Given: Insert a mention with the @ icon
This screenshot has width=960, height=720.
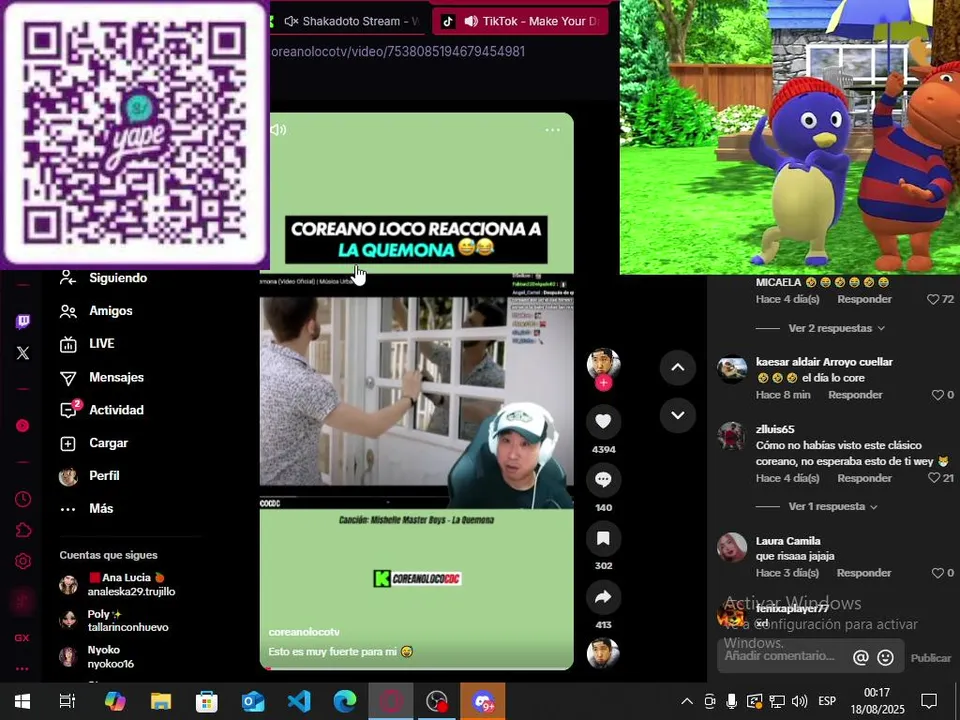Looking at the screenshot, I should pos(860,658).
